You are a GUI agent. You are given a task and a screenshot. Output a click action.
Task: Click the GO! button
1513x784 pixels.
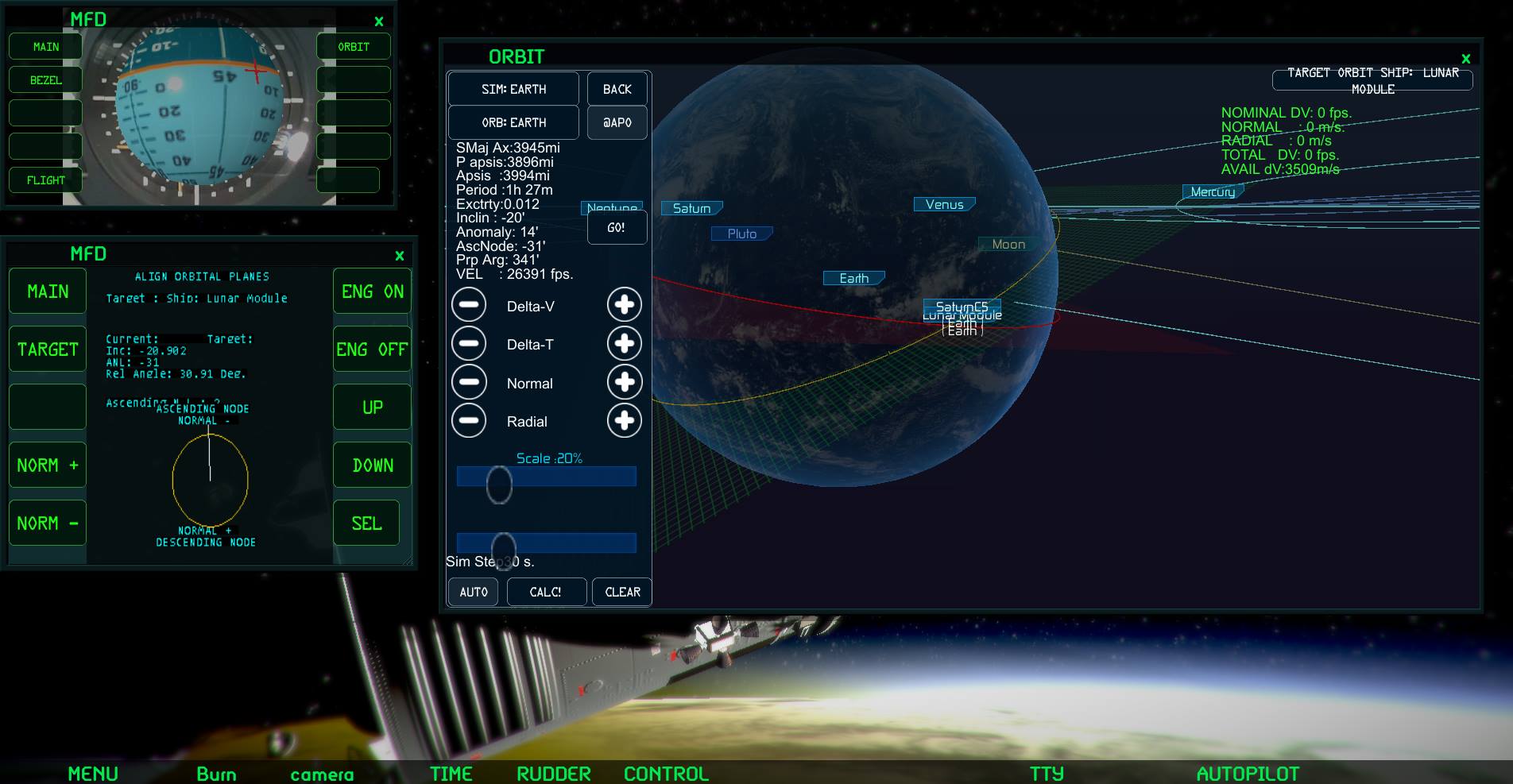tap(617, 228)
